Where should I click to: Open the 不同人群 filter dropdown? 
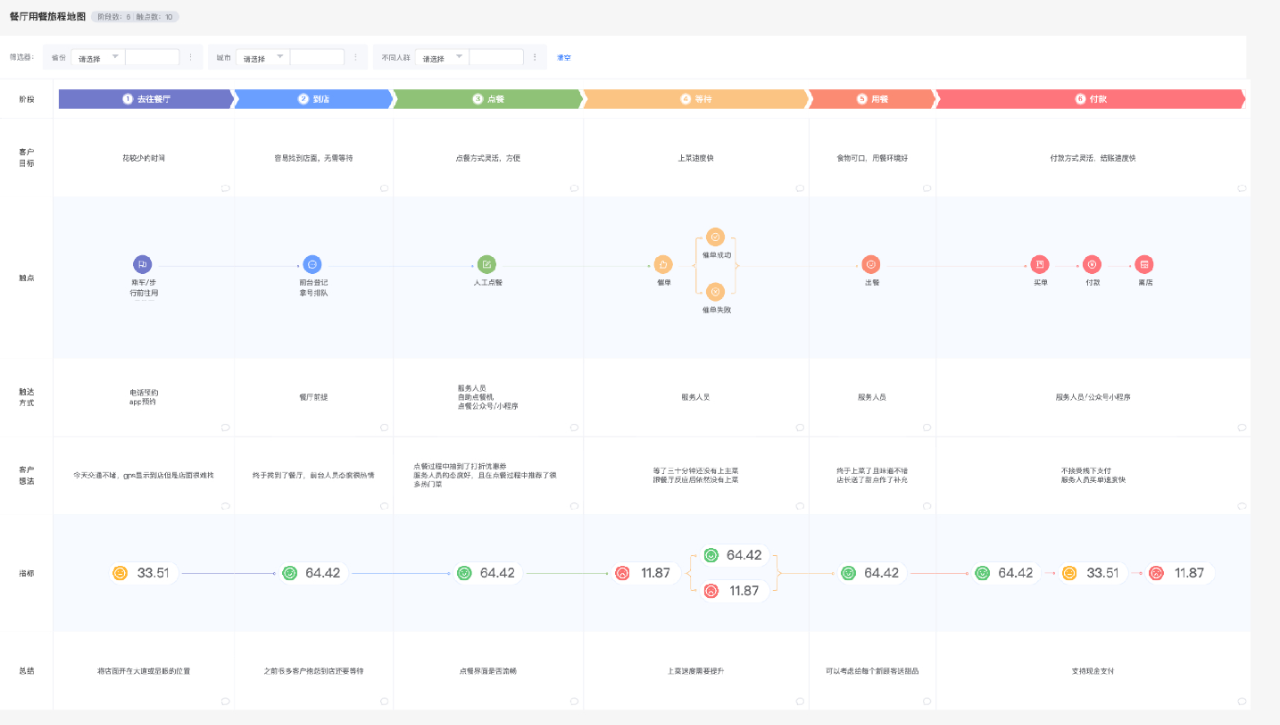click(x=442, y=58)
